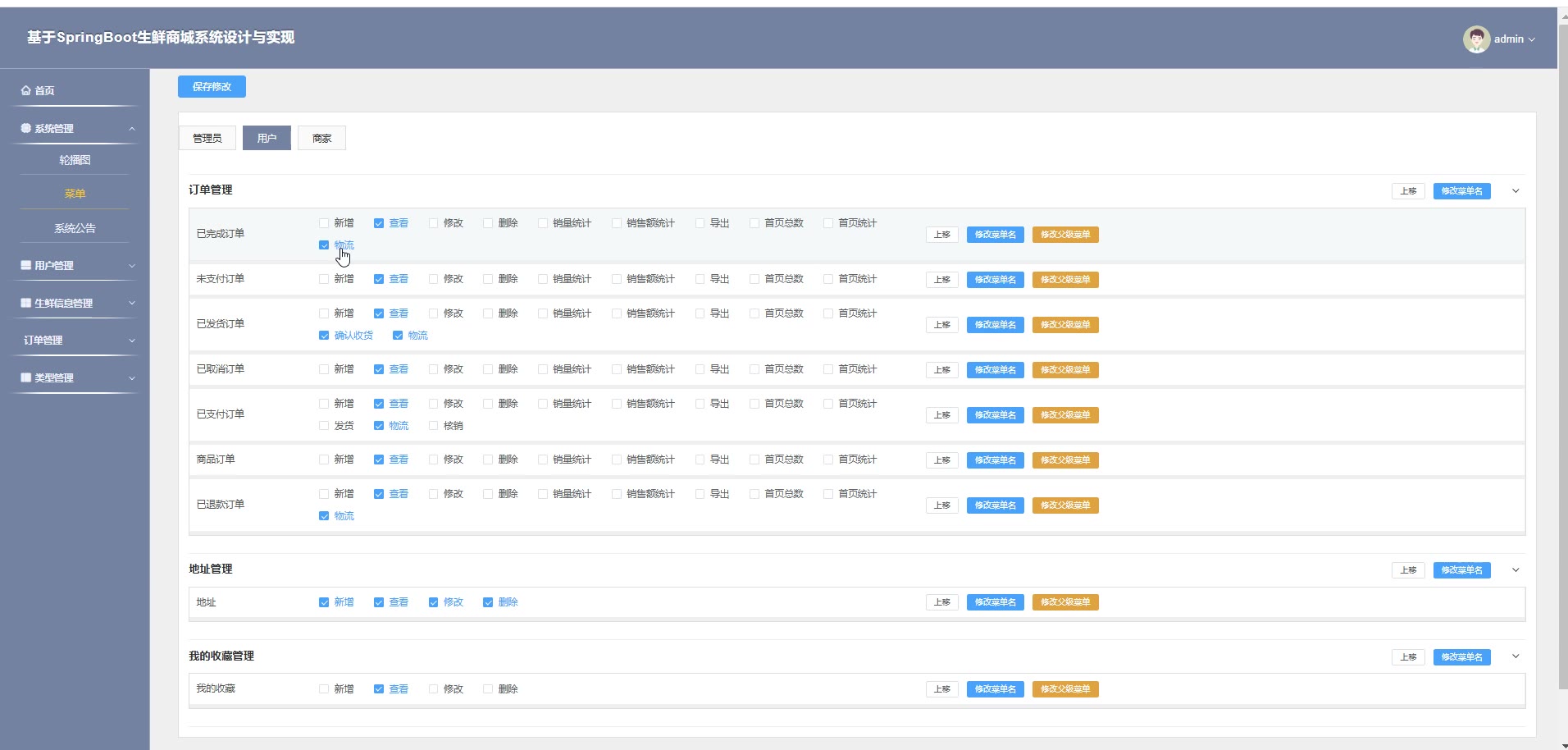1568x750 pixels.
Task: Click the 生鲜信息管理 sidebar icon
Action: (26, 303)
